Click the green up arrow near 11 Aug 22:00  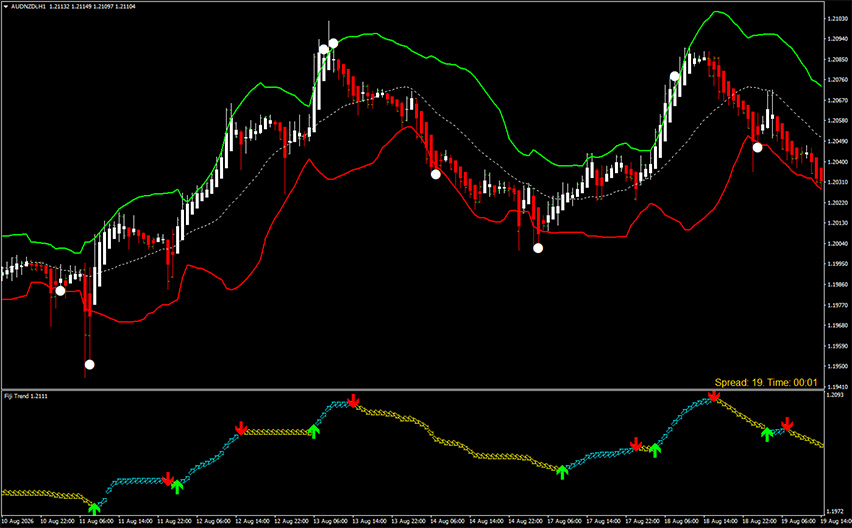coord(177,487)
